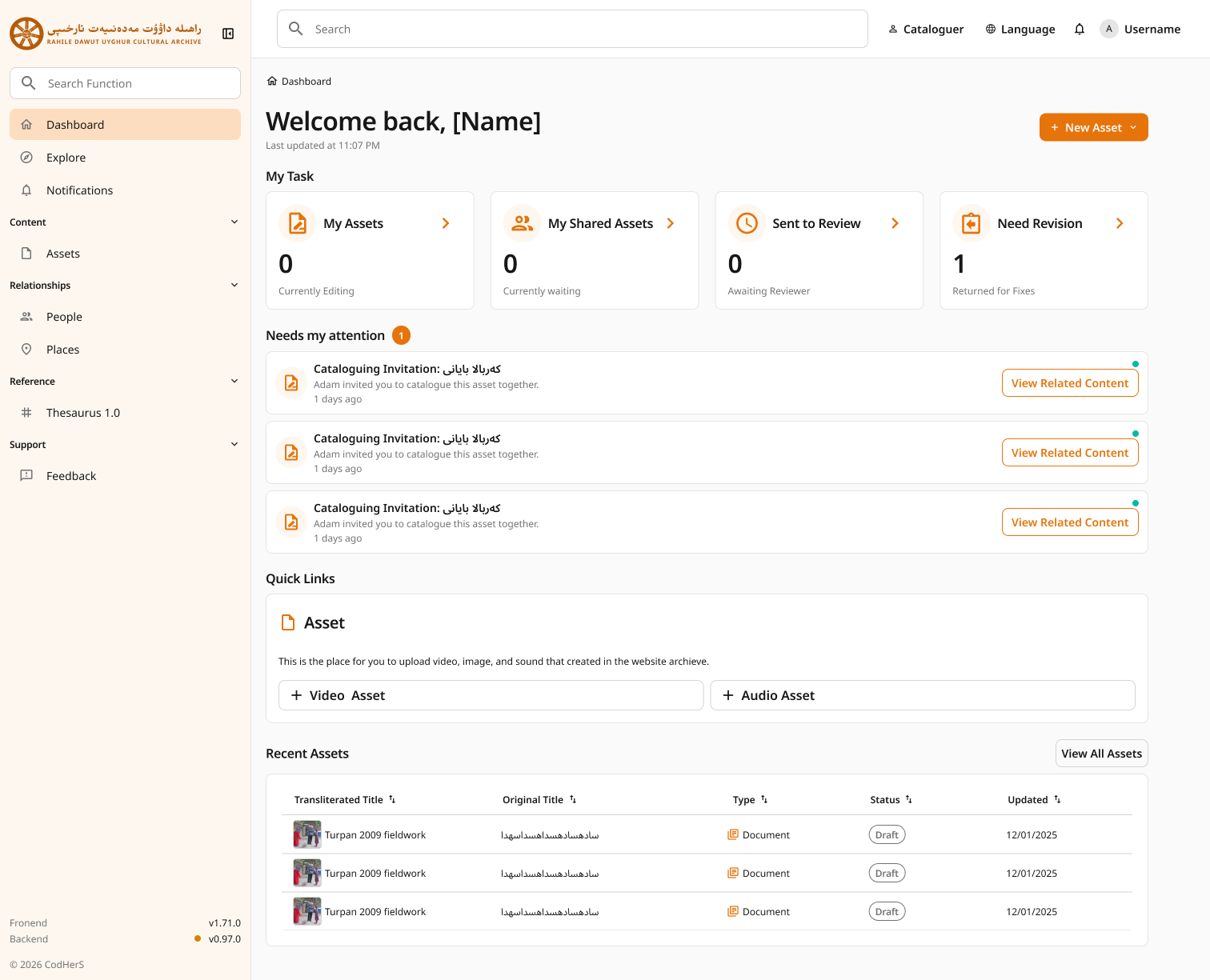
Task: Toggle sorting on the Updated column
Action: [1057, 799]
